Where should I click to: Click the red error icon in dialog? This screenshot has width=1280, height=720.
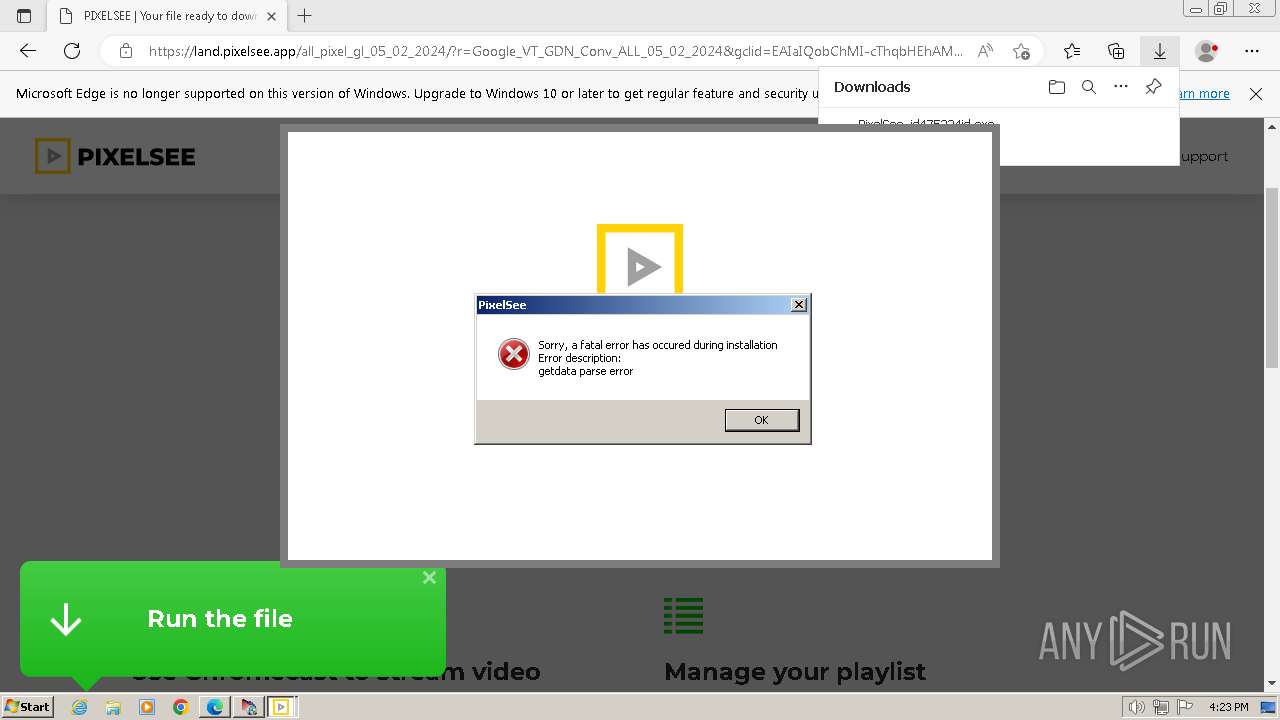point(514,354)
